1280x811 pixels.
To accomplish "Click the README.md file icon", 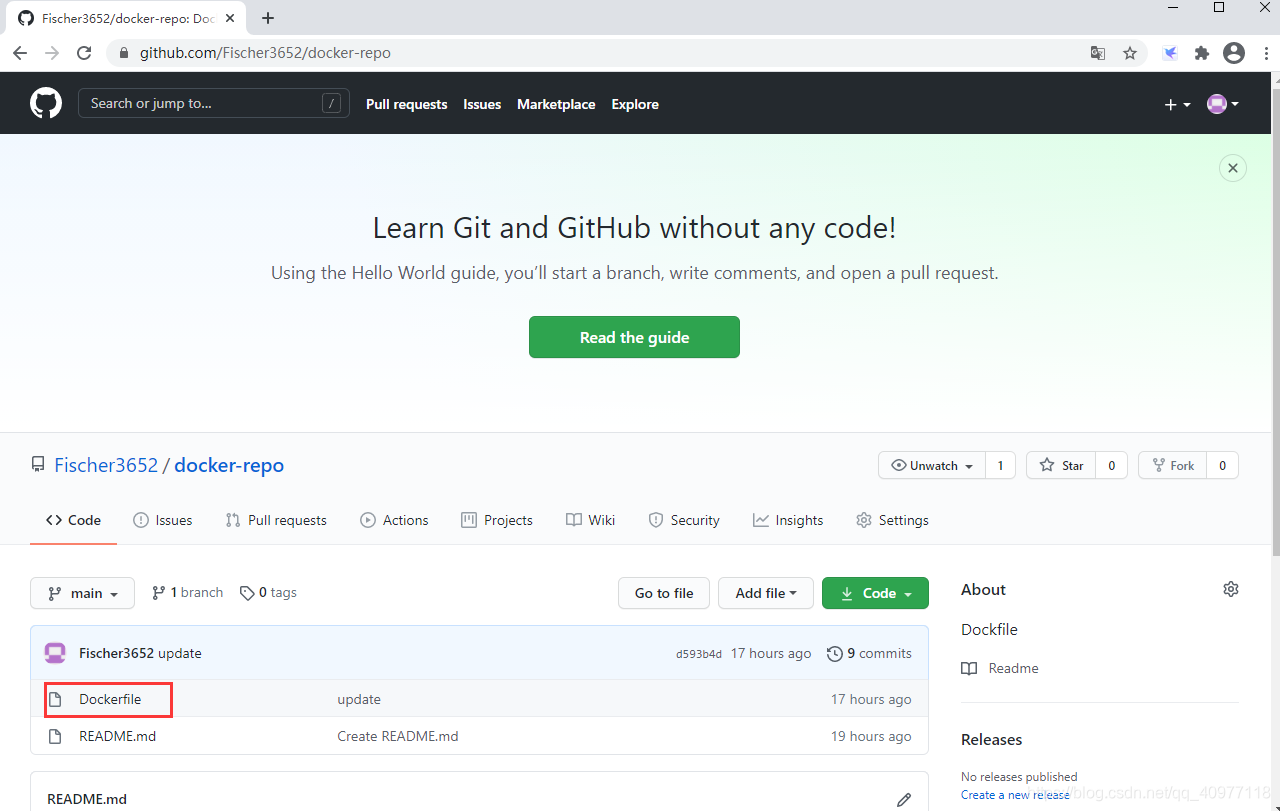I will coord(56,736).
